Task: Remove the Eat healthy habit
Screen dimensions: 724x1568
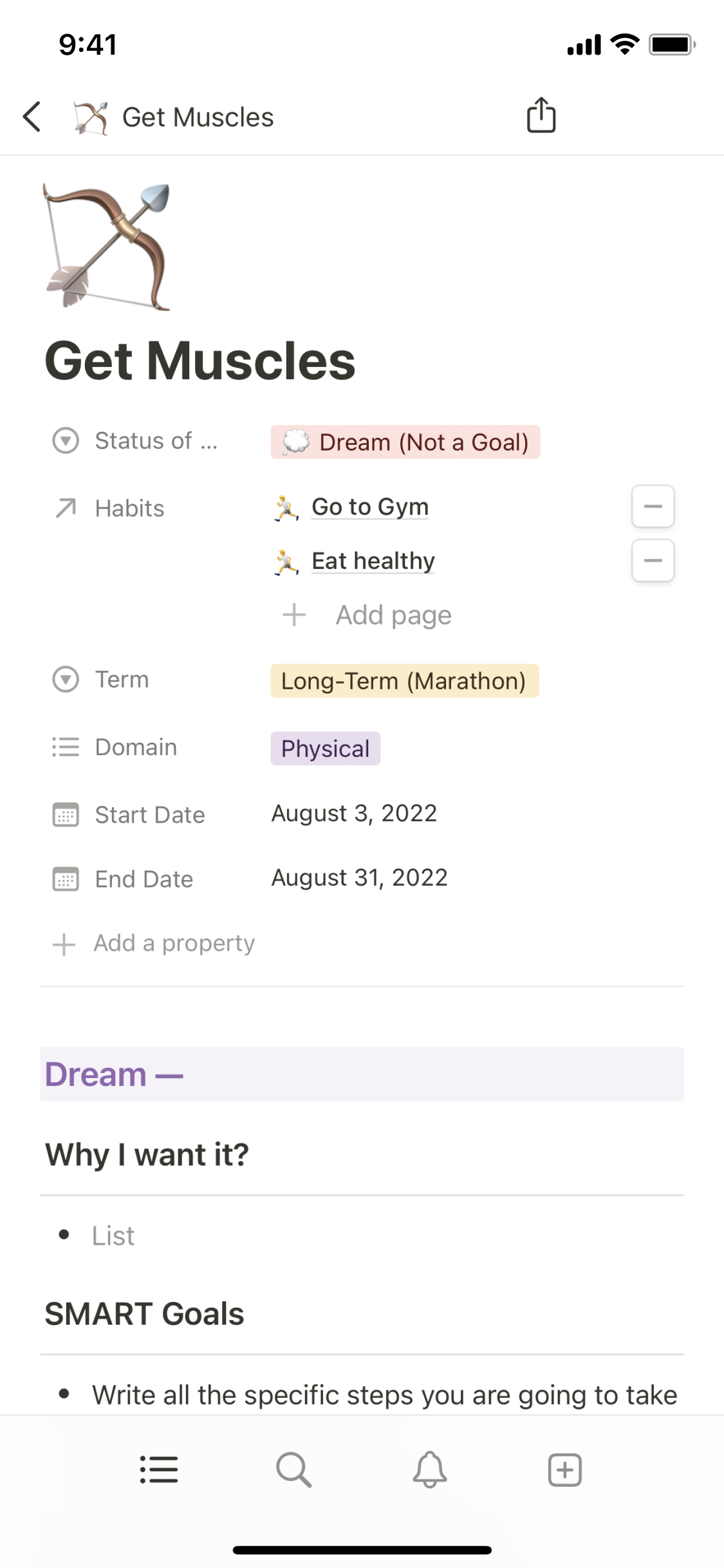Action: [653, 561]
